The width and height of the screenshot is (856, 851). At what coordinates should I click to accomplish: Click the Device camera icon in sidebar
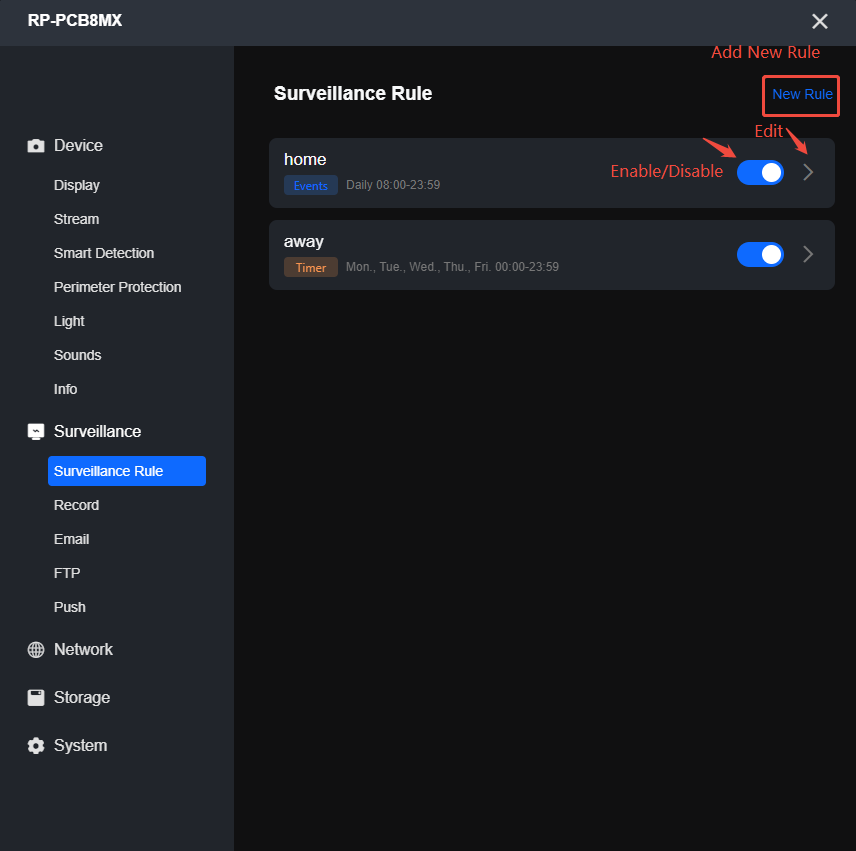[x=35, y=145]
